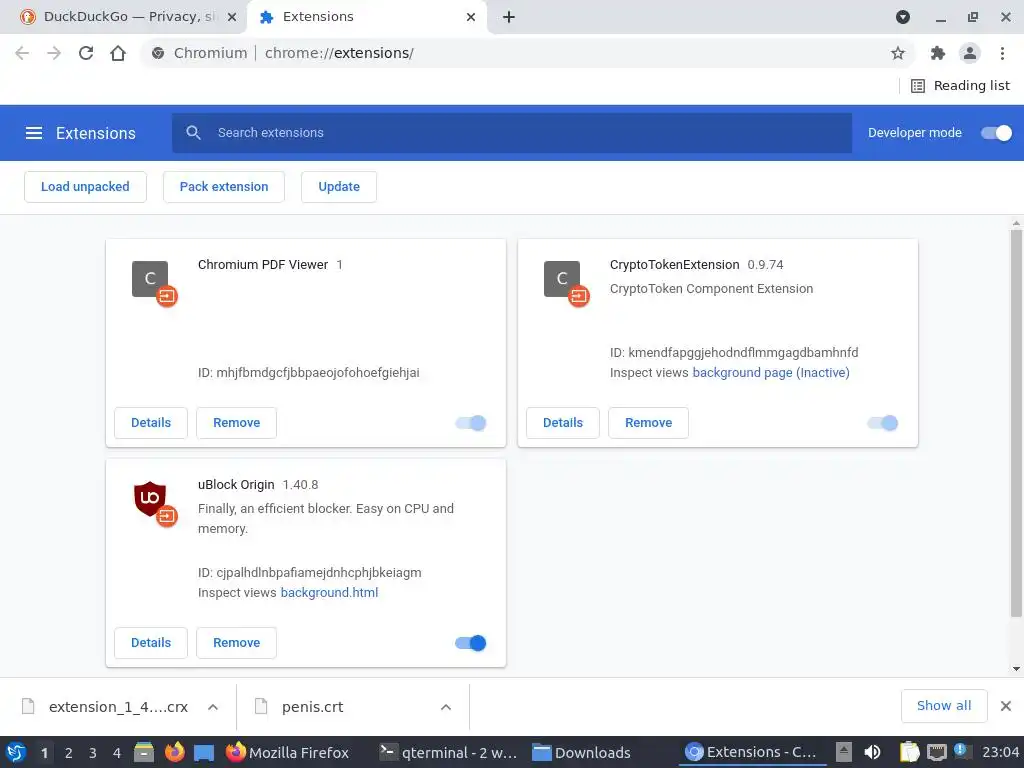Toggle Developer mode switch
The image size is (1024, 768).
click(997, 133)
